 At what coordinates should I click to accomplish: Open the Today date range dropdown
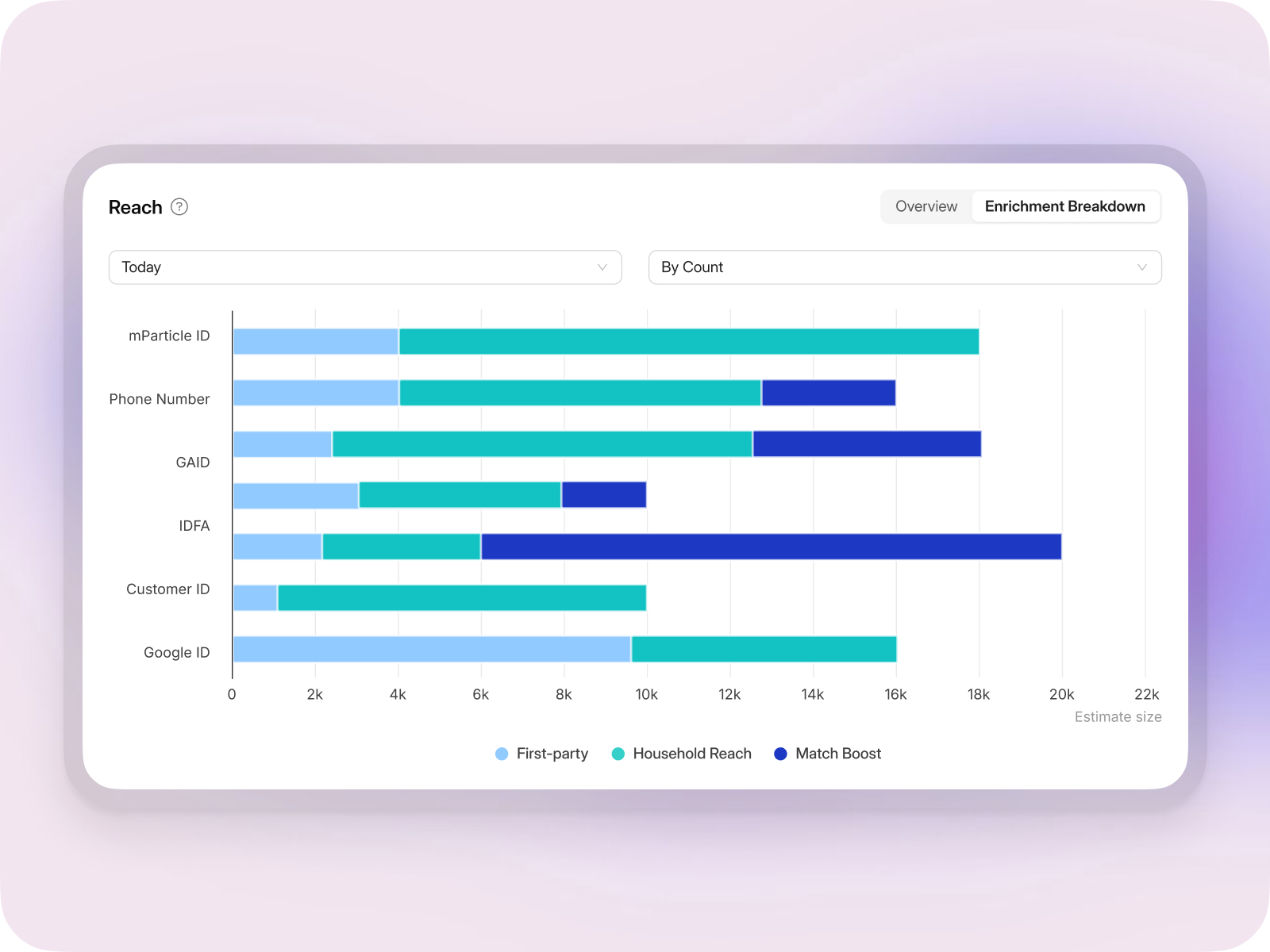click(365, 267)
